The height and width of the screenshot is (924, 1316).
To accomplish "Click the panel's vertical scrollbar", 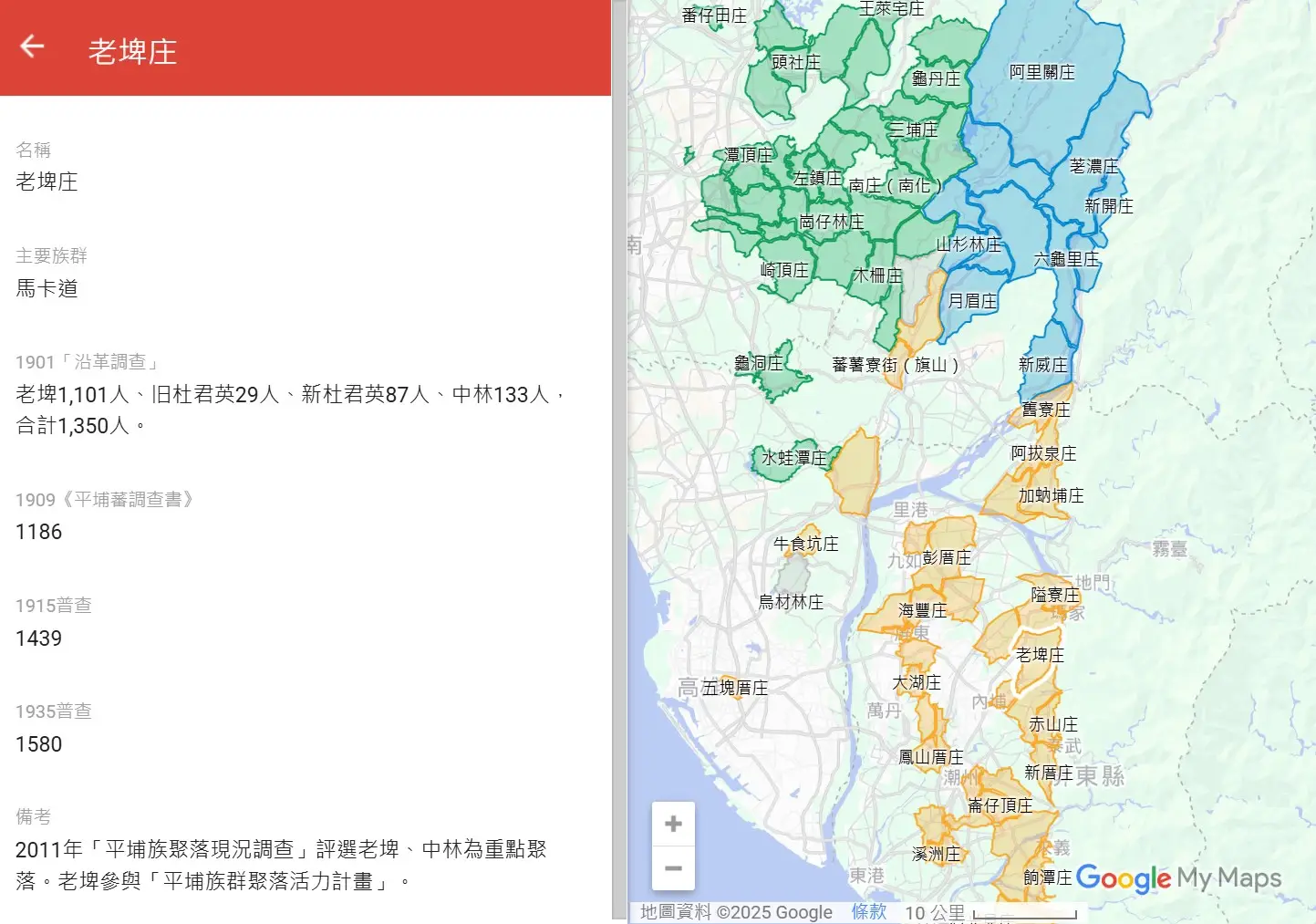I will pyautogui.click(x=619, y=456).
